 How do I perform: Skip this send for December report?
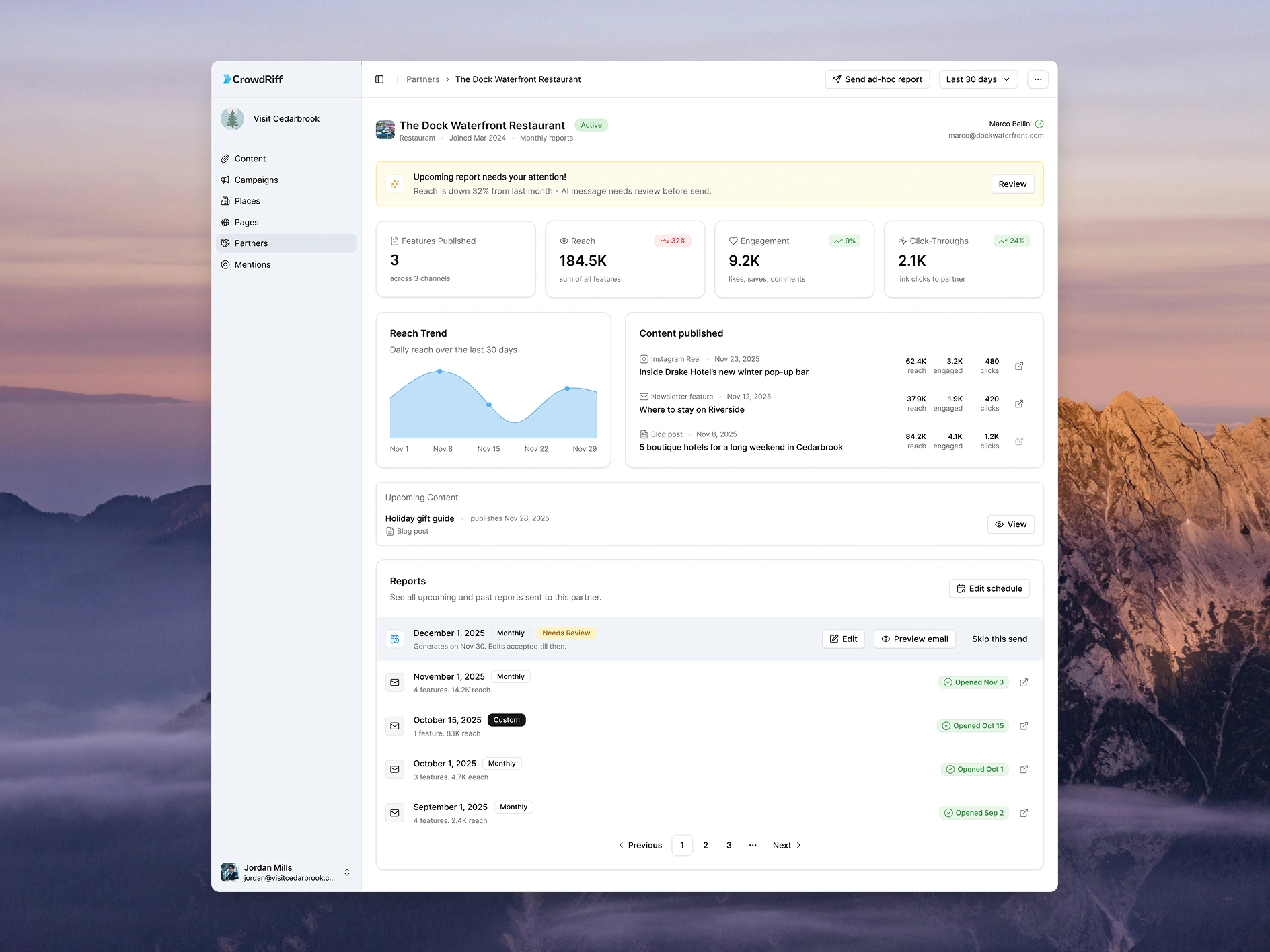pyautogui.click(x=1000, y=639)
